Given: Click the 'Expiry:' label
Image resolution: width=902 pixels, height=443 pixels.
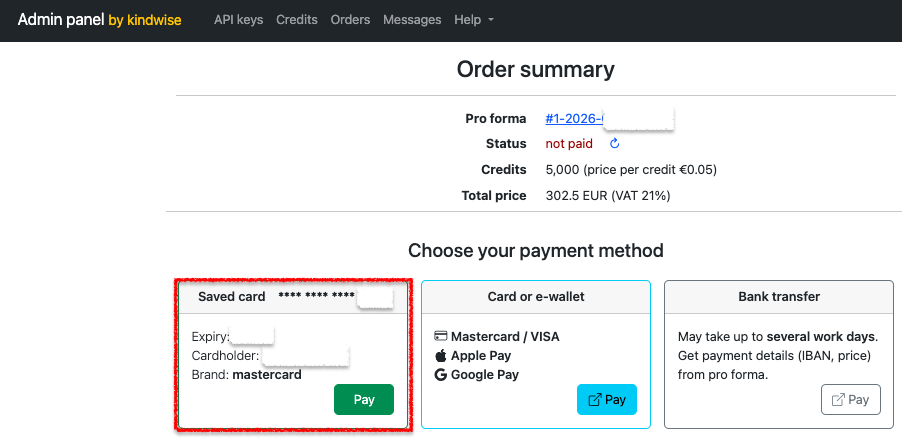Looking at the screenshot, I should tap(211, 336).
